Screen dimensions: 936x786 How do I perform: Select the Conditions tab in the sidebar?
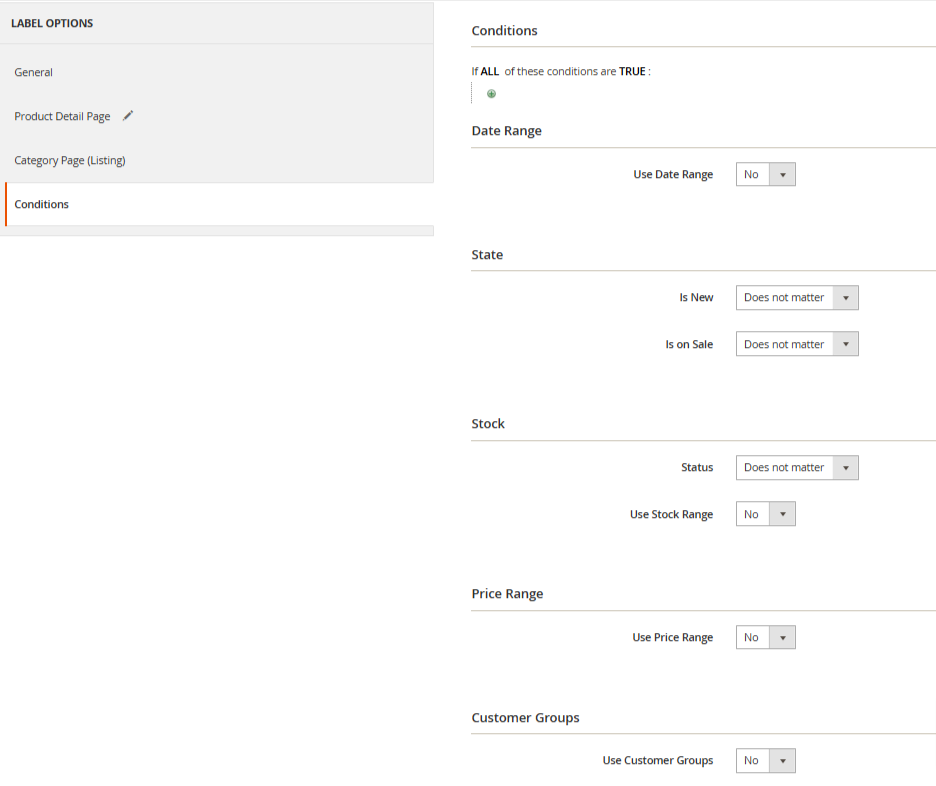42,204
